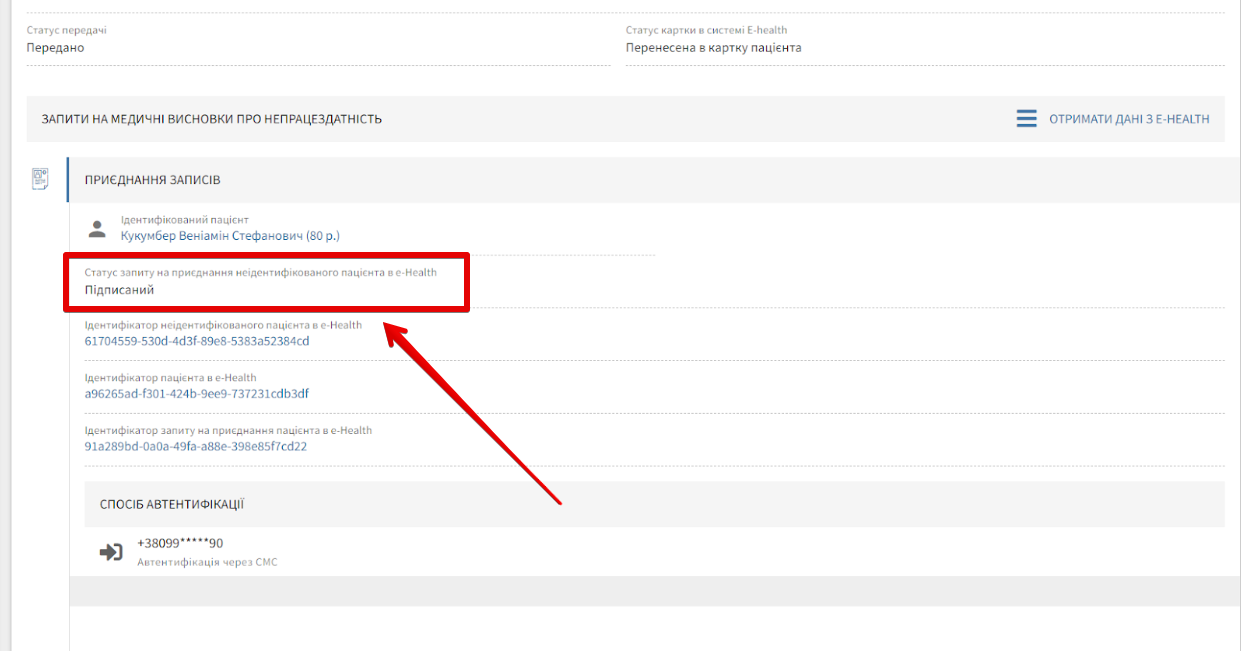Click ОТРИМАТИ ДАНІ З E-HEALTH
1241x651 pixels.
[x=1128, y=119]
